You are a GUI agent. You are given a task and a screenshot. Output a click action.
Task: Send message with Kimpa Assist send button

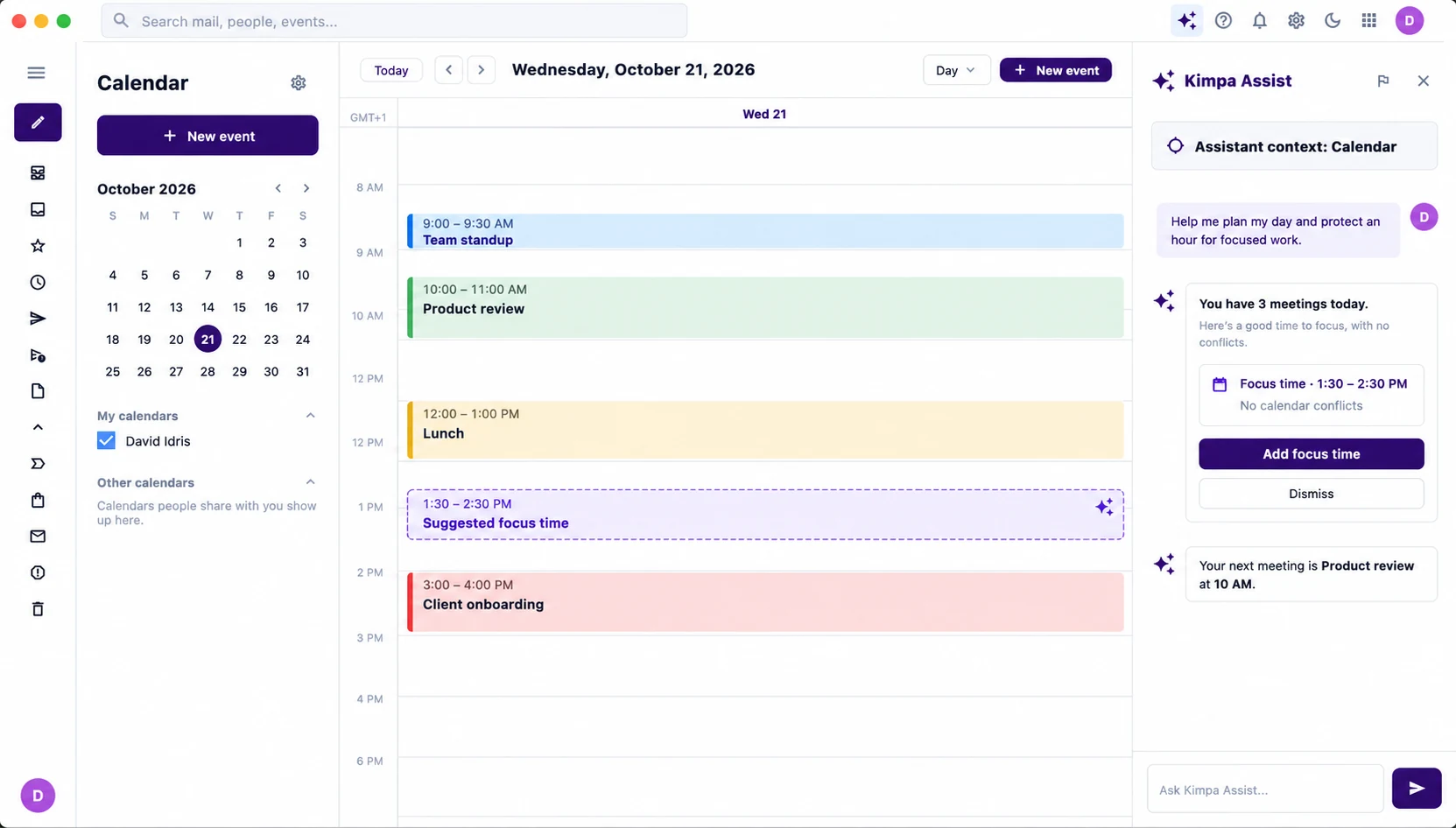coord(1417,789)
